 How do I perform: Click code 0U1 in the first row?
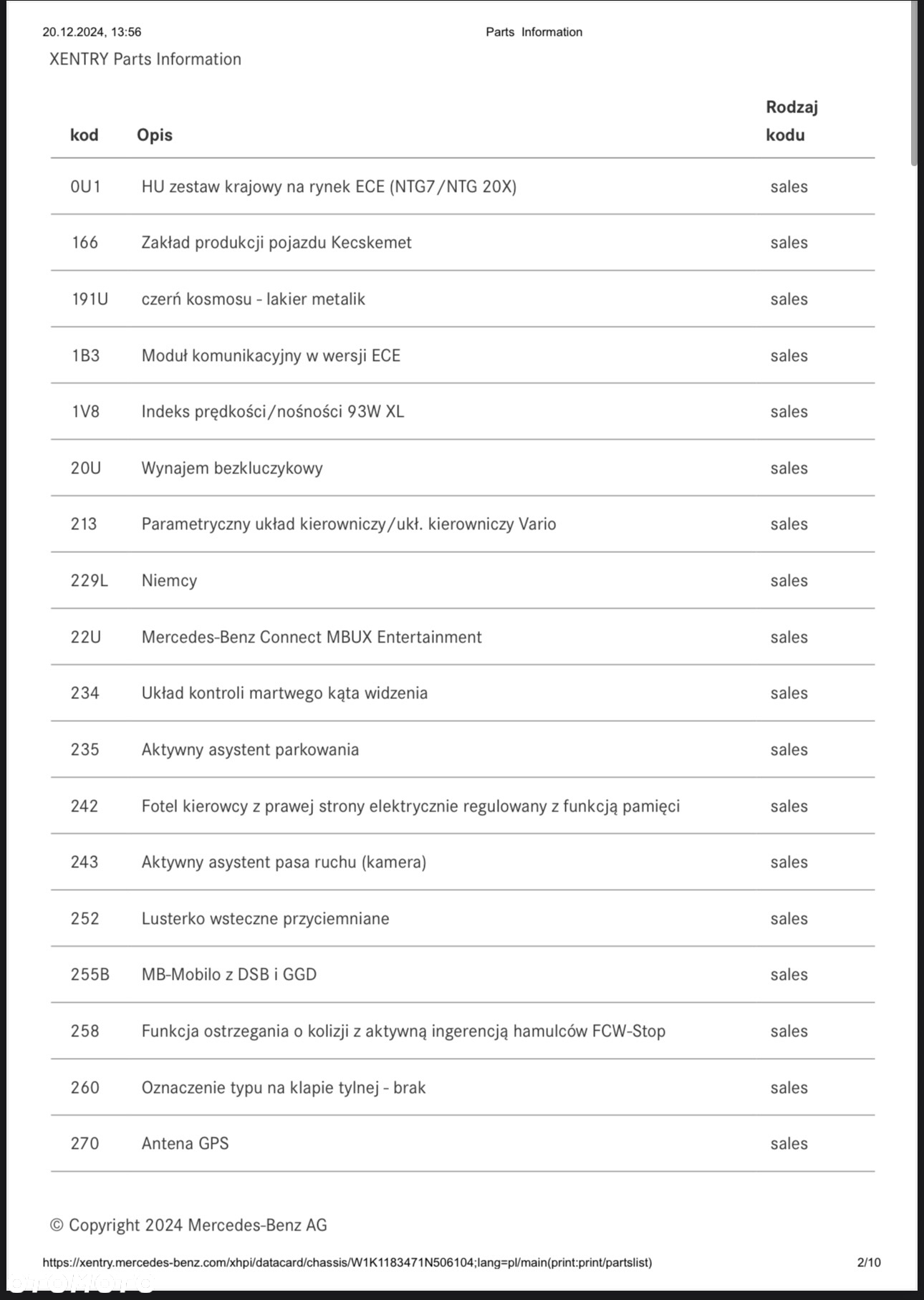tap(85, 186)
